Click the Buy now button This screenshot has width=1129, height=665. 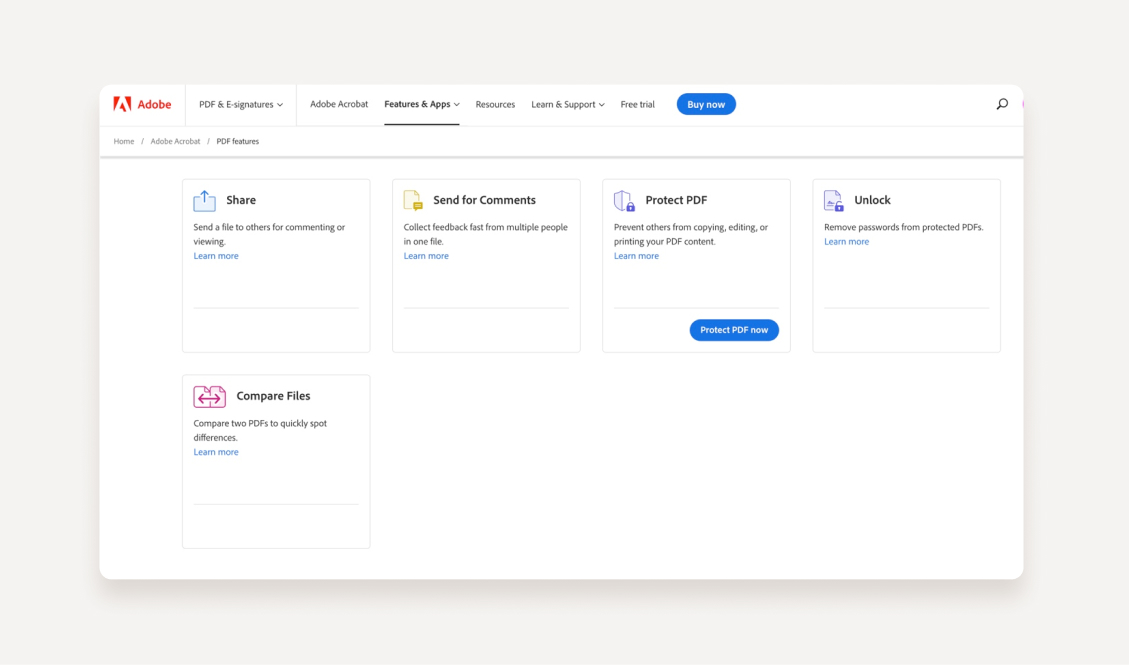pyautogui.click(x=706, y=104)
